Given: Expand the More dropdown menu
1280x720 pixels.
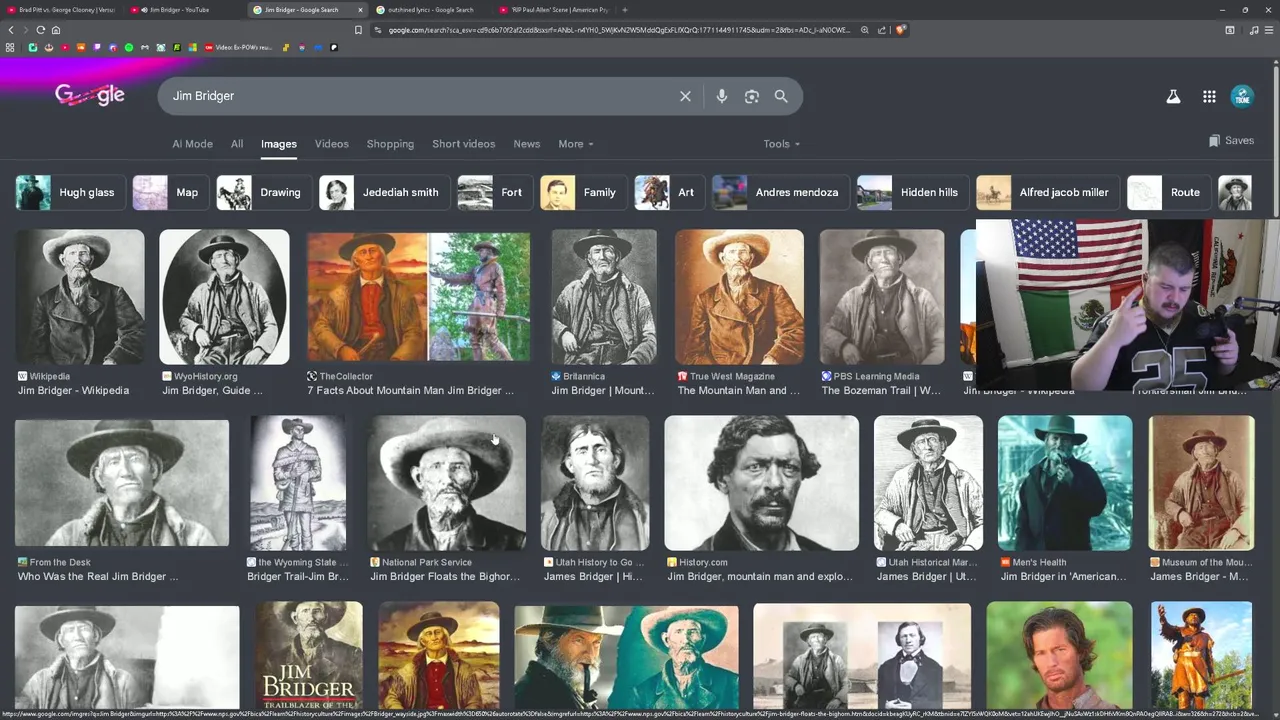Looking at the screenshot, I should click(x=576, y=144).
